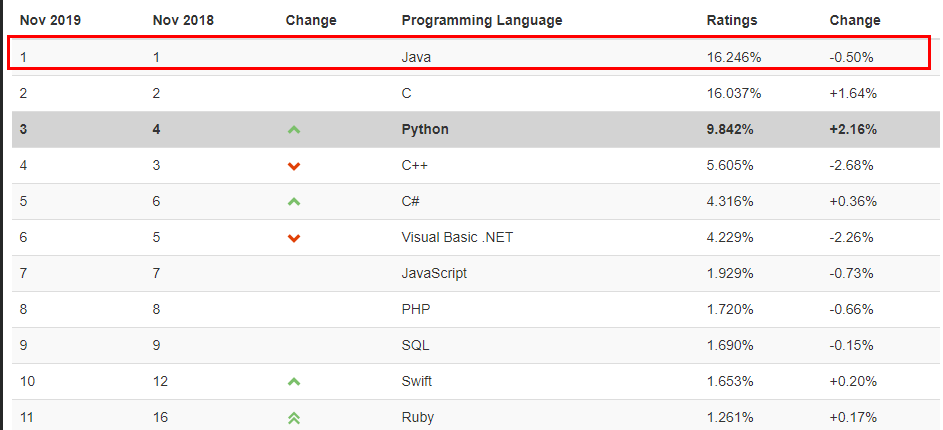Click the green up arrow in Swift row
Image resolution: width=943 pixels, height=430 pixels.
tap(294, 382)
